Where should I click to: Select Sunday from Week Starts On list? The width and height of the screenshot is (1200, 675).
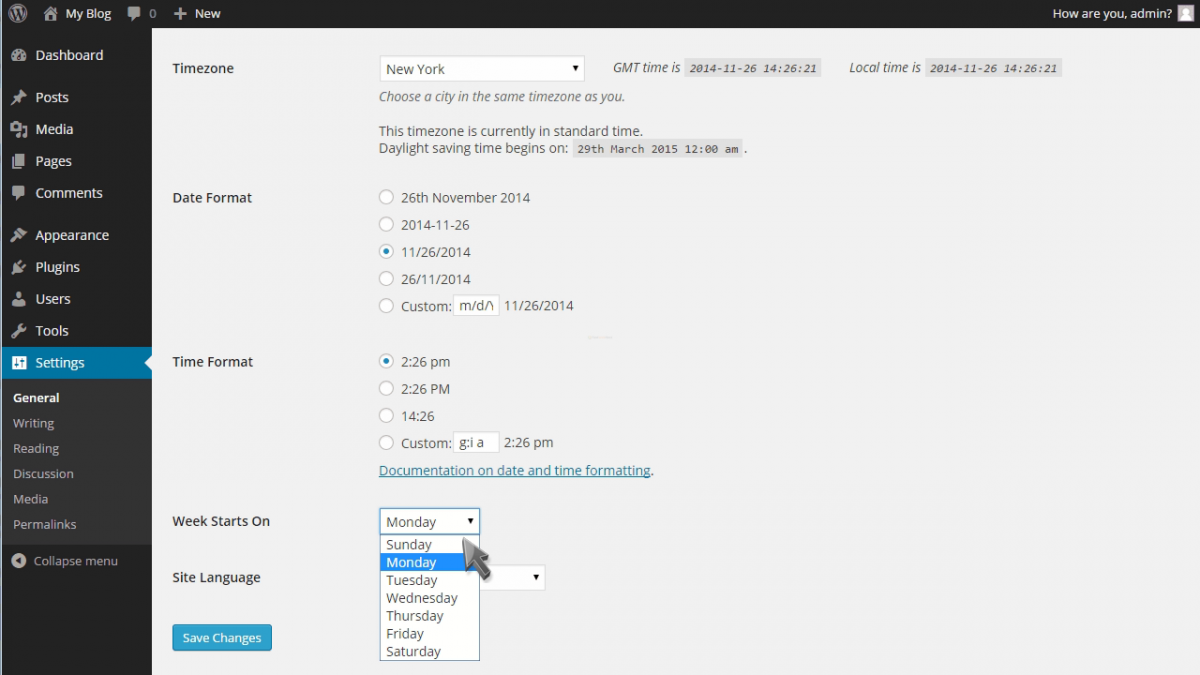click(x=409, y=544)
